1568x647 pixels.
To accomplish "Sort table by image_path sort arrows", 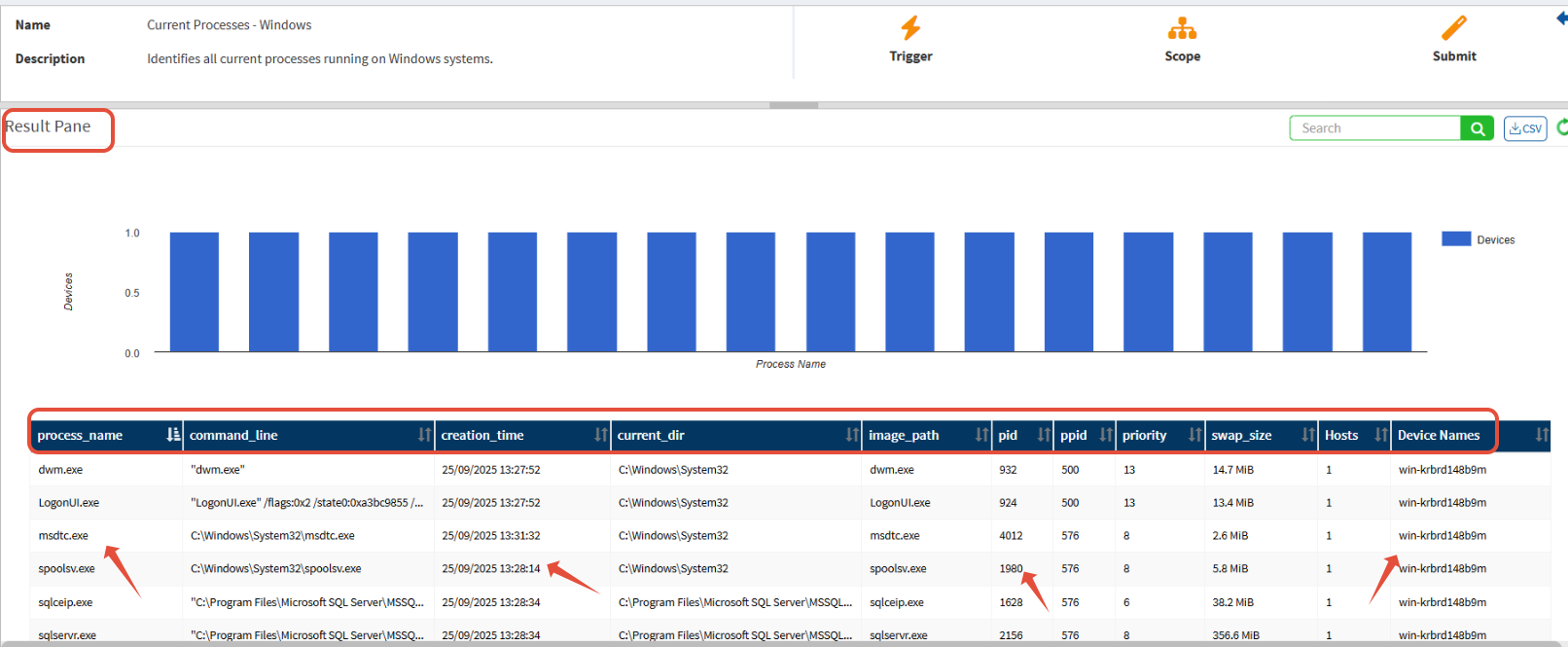I will coord(981,435).
